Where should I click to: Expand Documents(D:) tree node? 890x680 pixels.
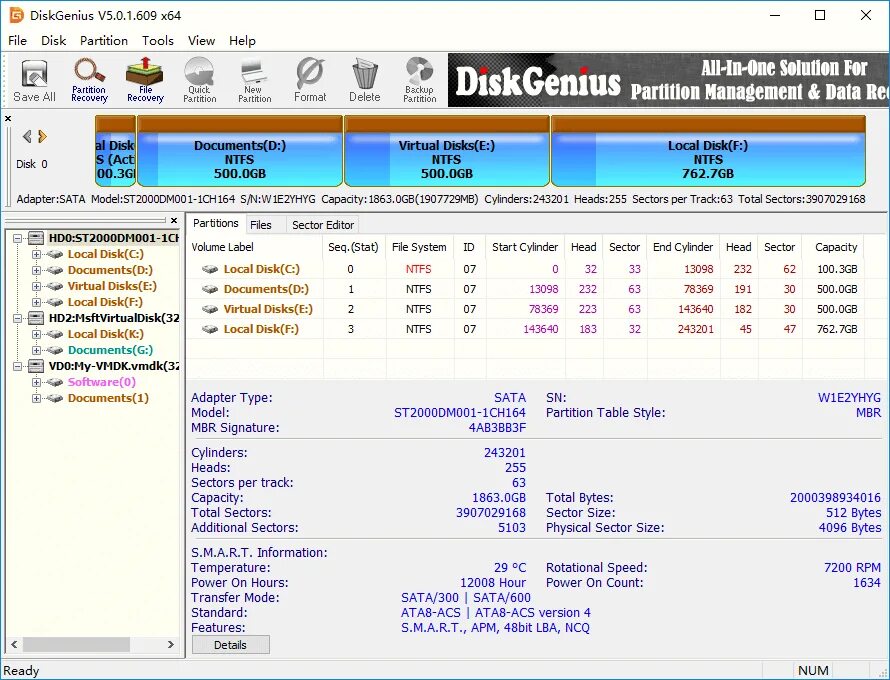36,270
